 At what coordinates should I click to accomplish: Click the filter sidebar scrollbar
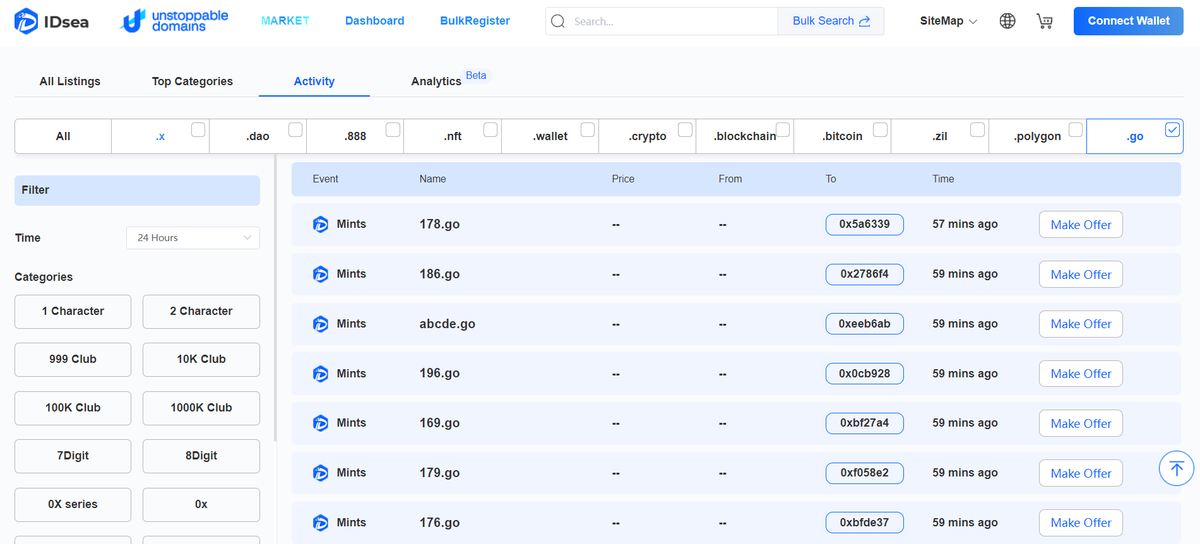click(276, 300)
